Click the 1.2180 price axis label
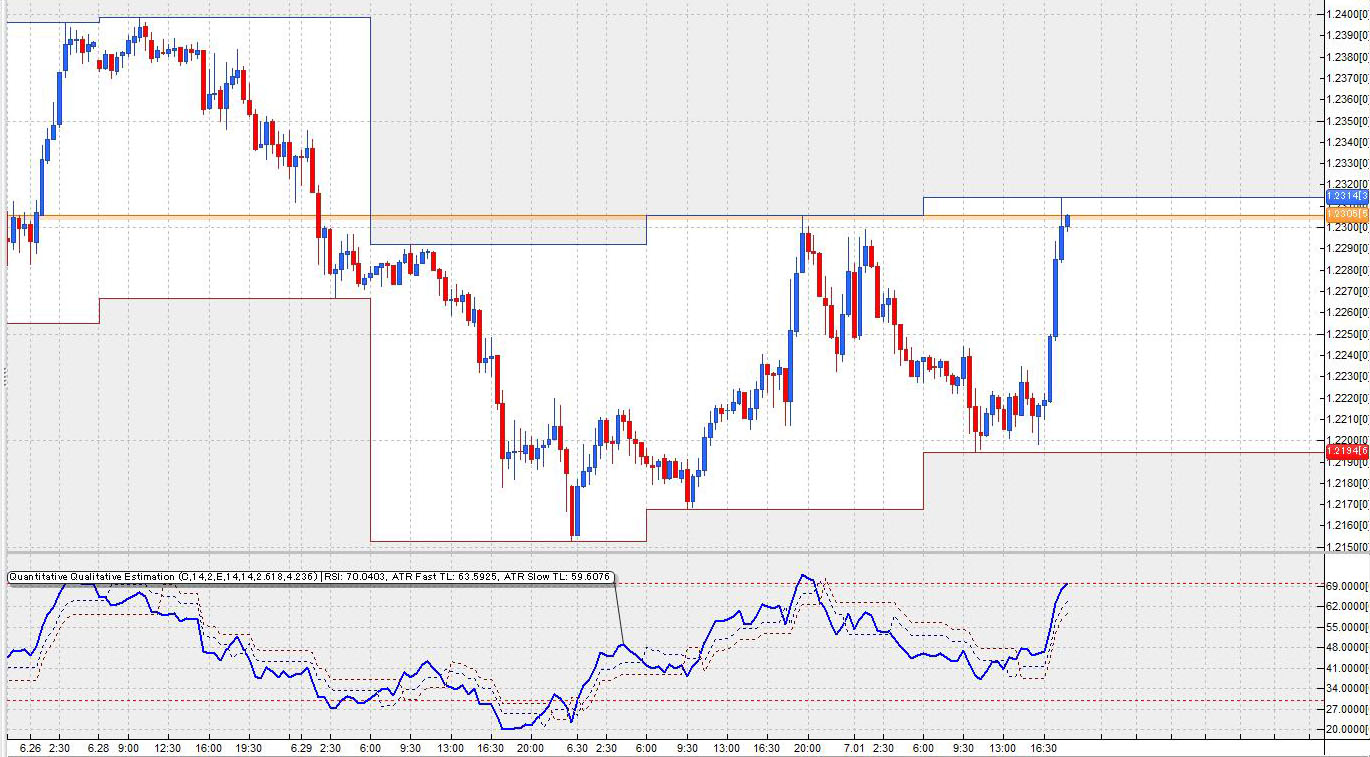 pos(1349,483)
